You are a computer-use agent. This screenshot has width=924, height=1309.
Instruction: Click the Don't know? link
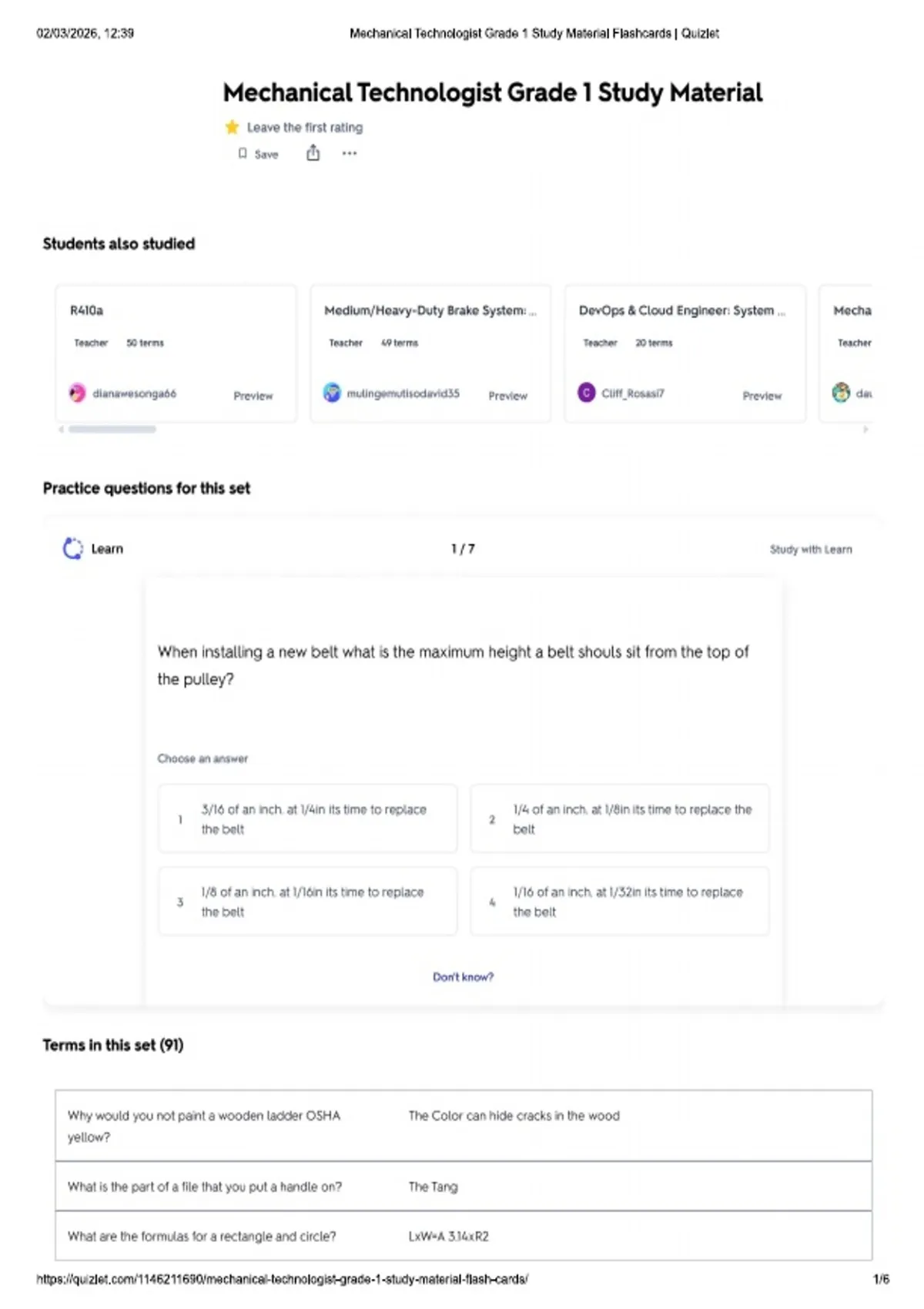coord(463,977)
